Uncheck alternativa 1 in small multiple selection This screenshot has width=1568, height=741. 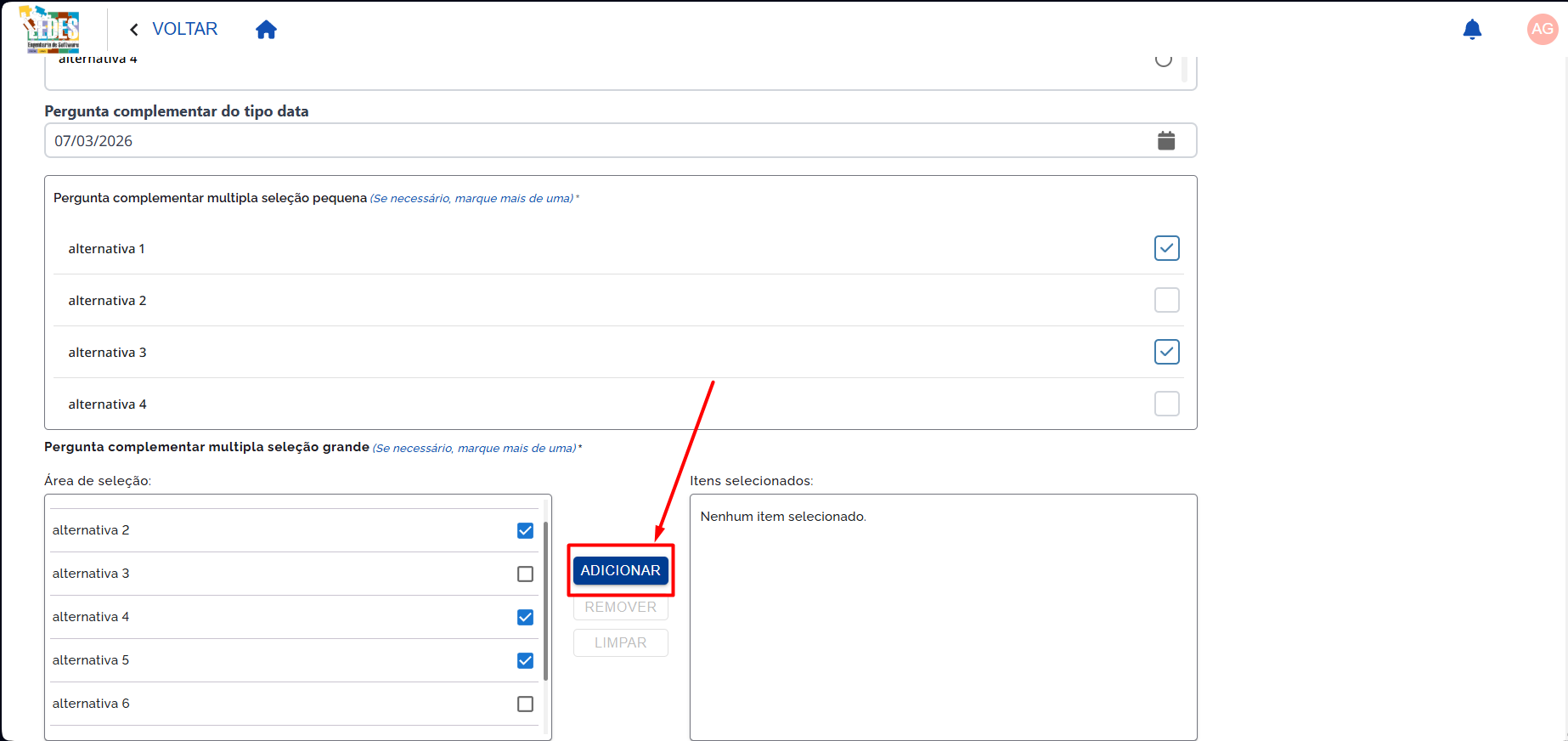click(x=1167, y=248)
